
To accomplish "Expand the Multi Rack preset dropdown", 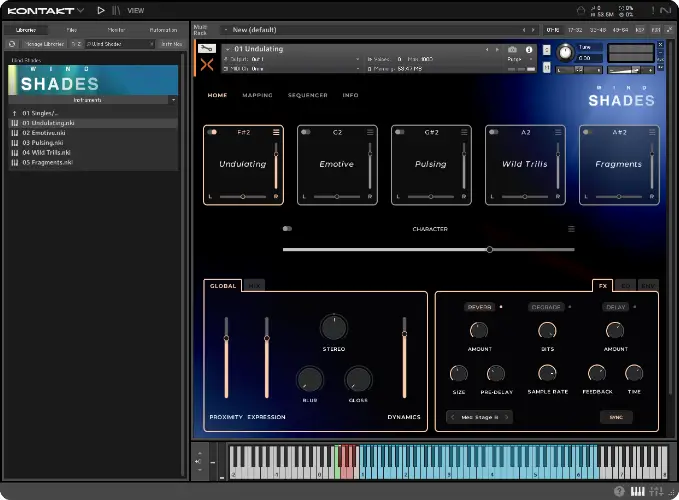I will pyautogui.click(x=226, y=30).
